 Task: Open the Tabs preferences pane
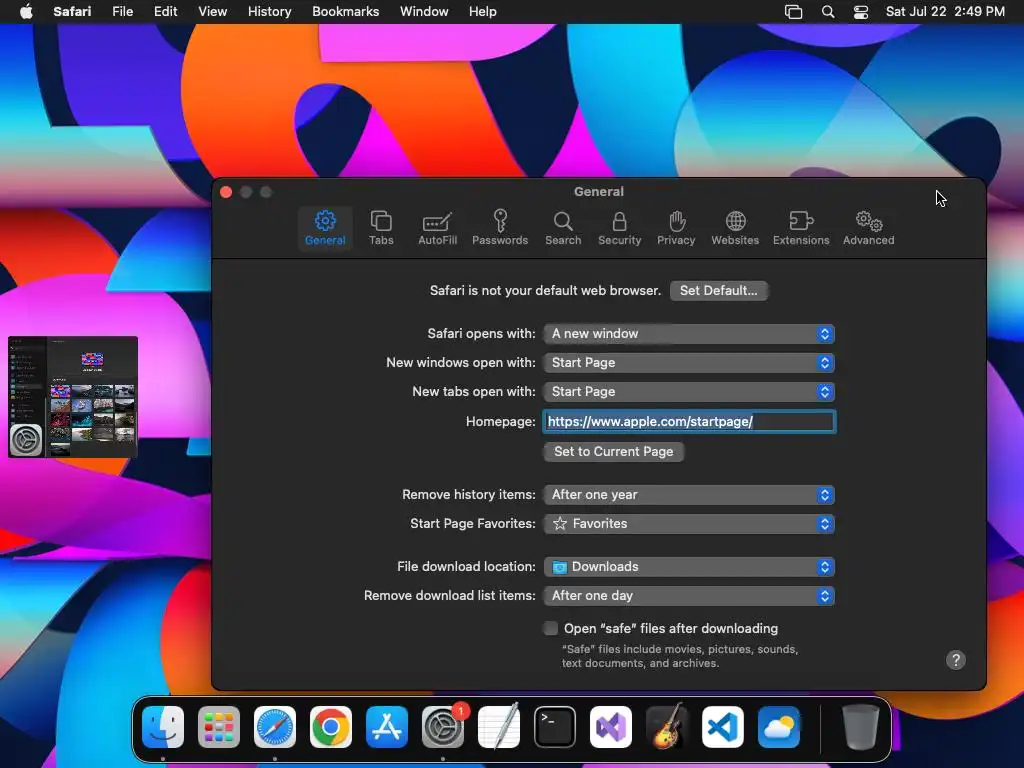point(381,227)
